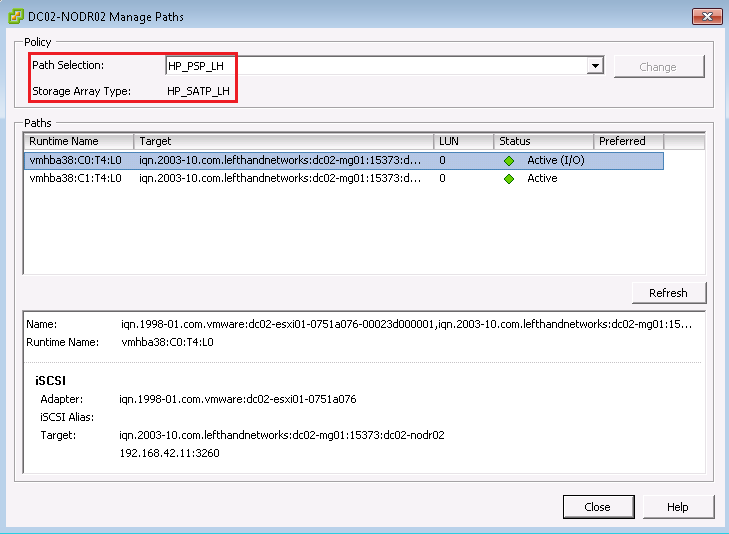Open Help for Manage Paths
This screenshot has width=729, height=534.
pyautogui.click(x=678, y=507)
